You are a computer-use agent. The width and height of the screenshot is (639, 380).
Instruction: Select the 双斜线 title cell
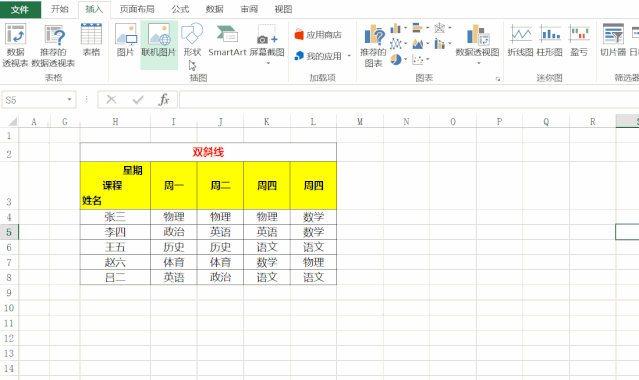pos(208,152)
